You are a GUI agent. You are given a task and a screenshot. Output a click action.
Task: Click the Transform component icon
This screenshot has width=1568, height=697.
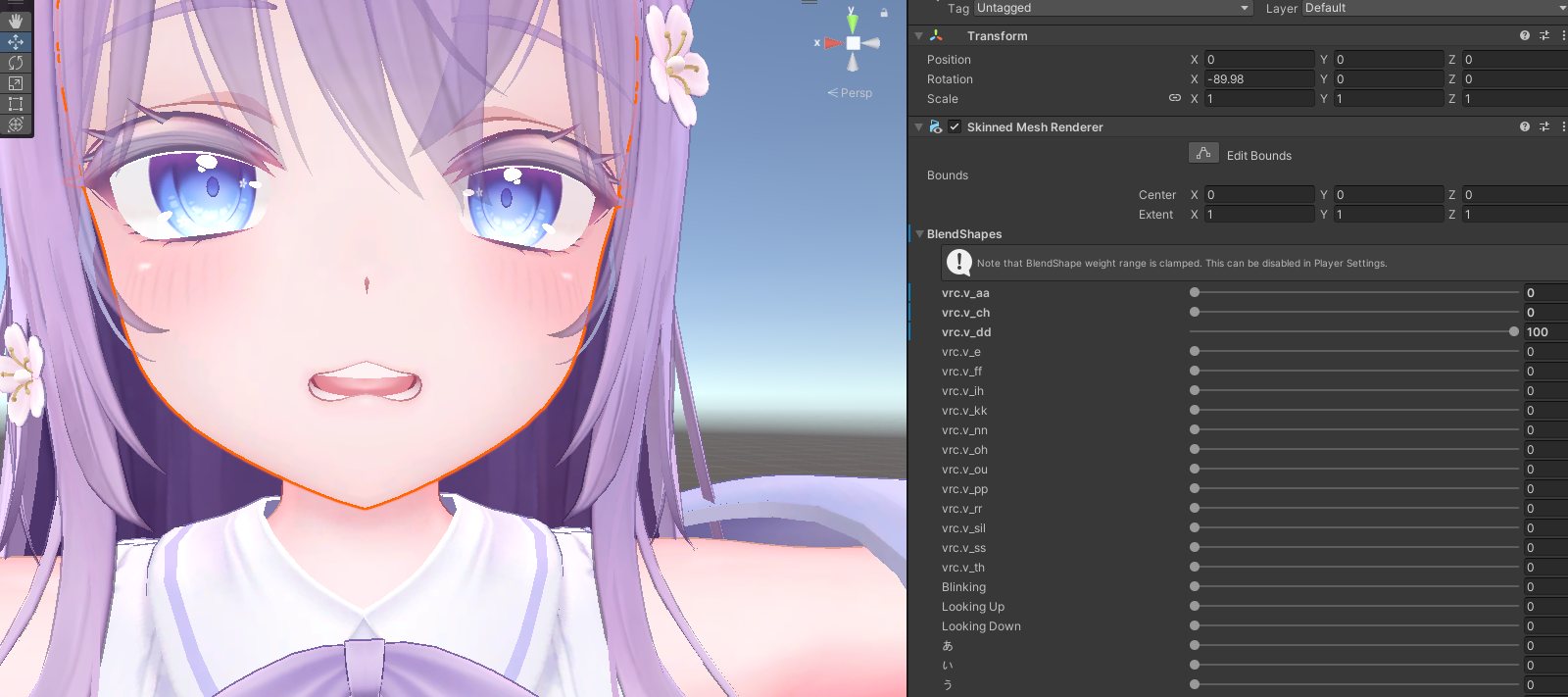point(936,35)
